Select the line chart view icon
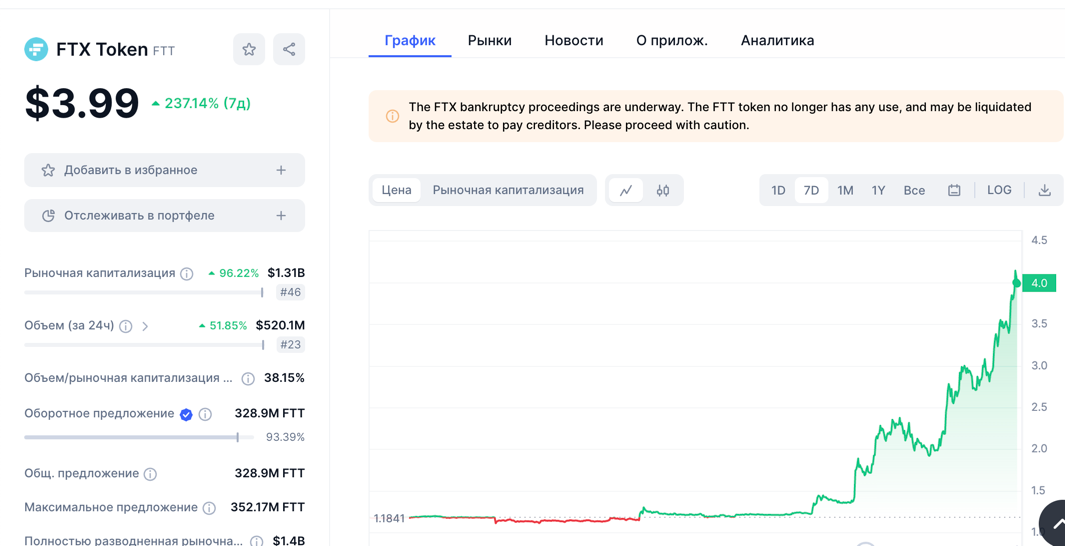The height and width of the screenshot is (546, 1065). [x=626, y=190]
